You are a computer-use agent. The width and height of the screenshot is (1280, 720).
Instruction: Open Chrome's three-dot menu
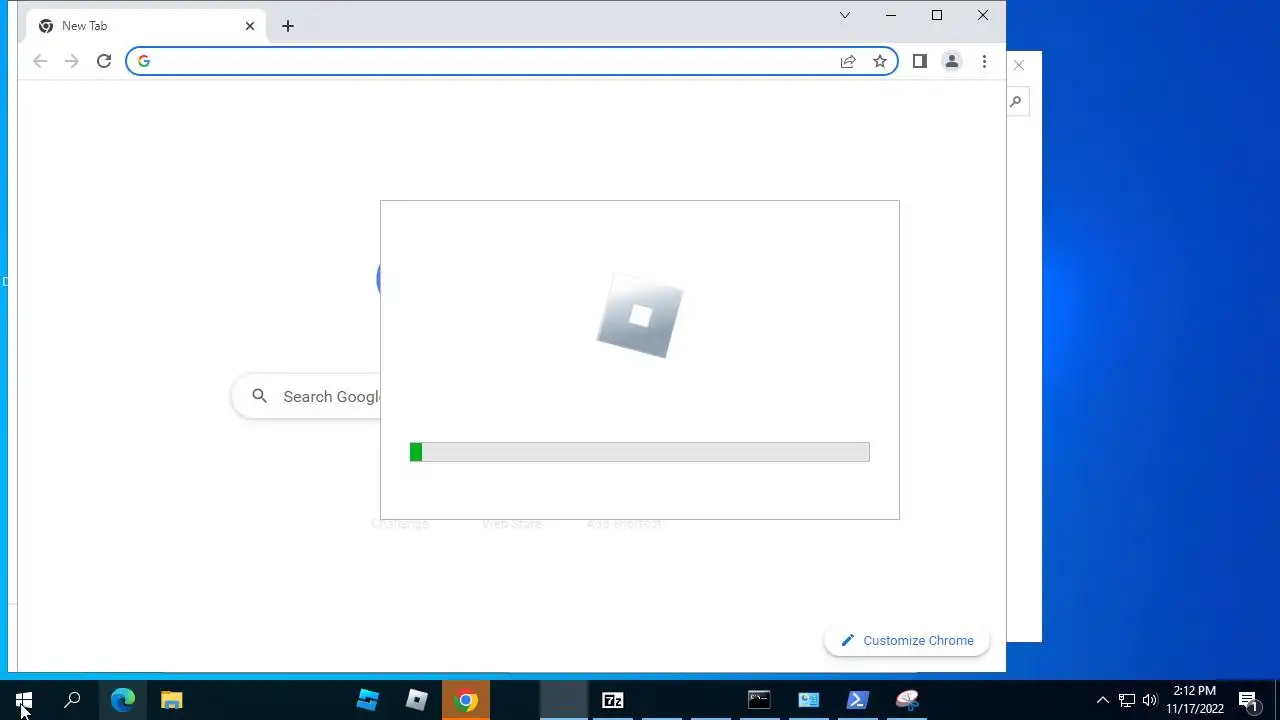point(984,61)
